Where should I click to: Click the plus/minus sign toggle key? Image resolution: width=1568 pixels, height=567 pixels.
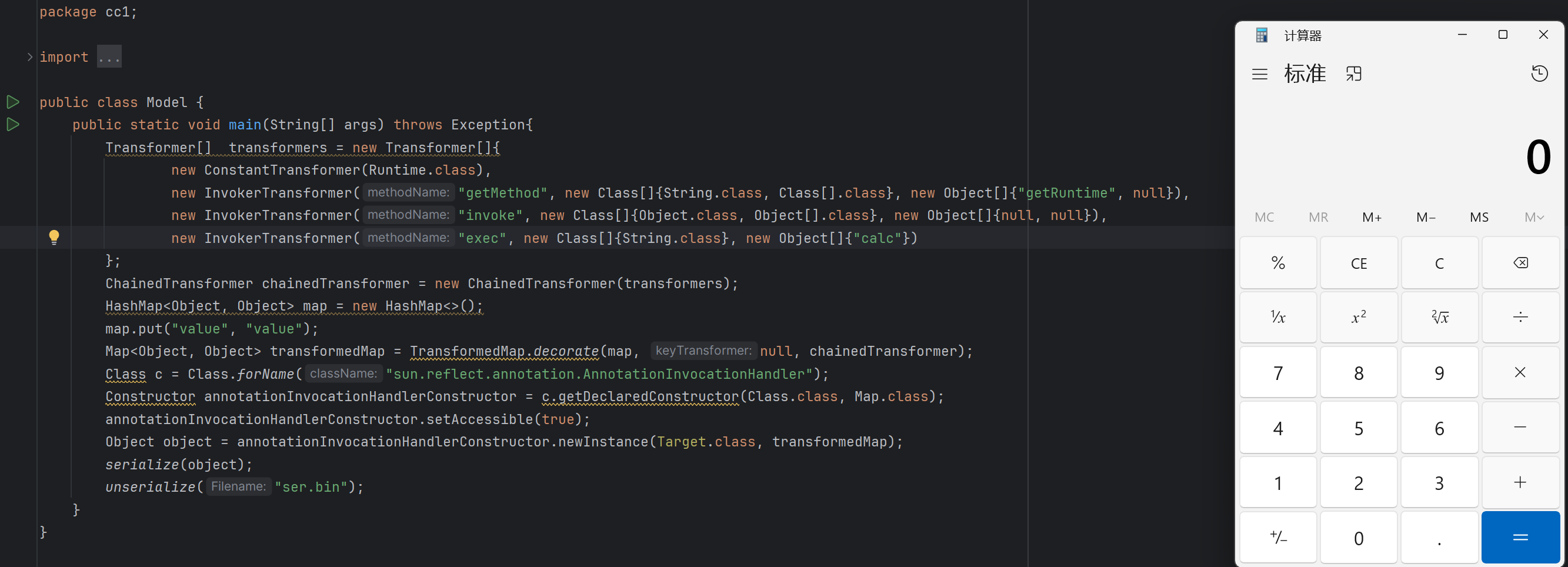[x=1277, y=537]
